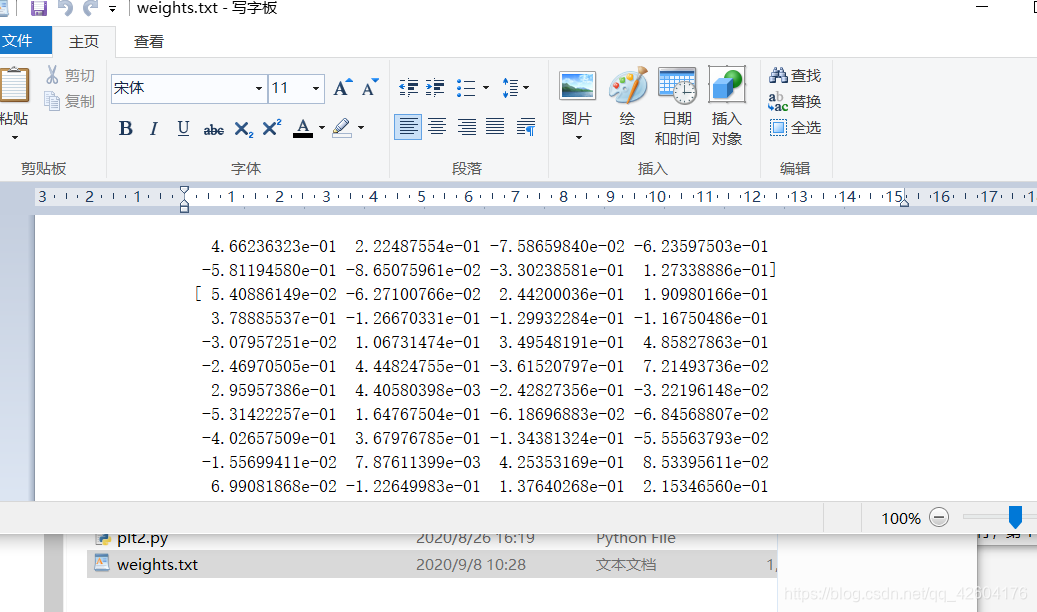Undo the last action in the quick access toolbar
Viewport: 1037px width, 612px height.
65,8
